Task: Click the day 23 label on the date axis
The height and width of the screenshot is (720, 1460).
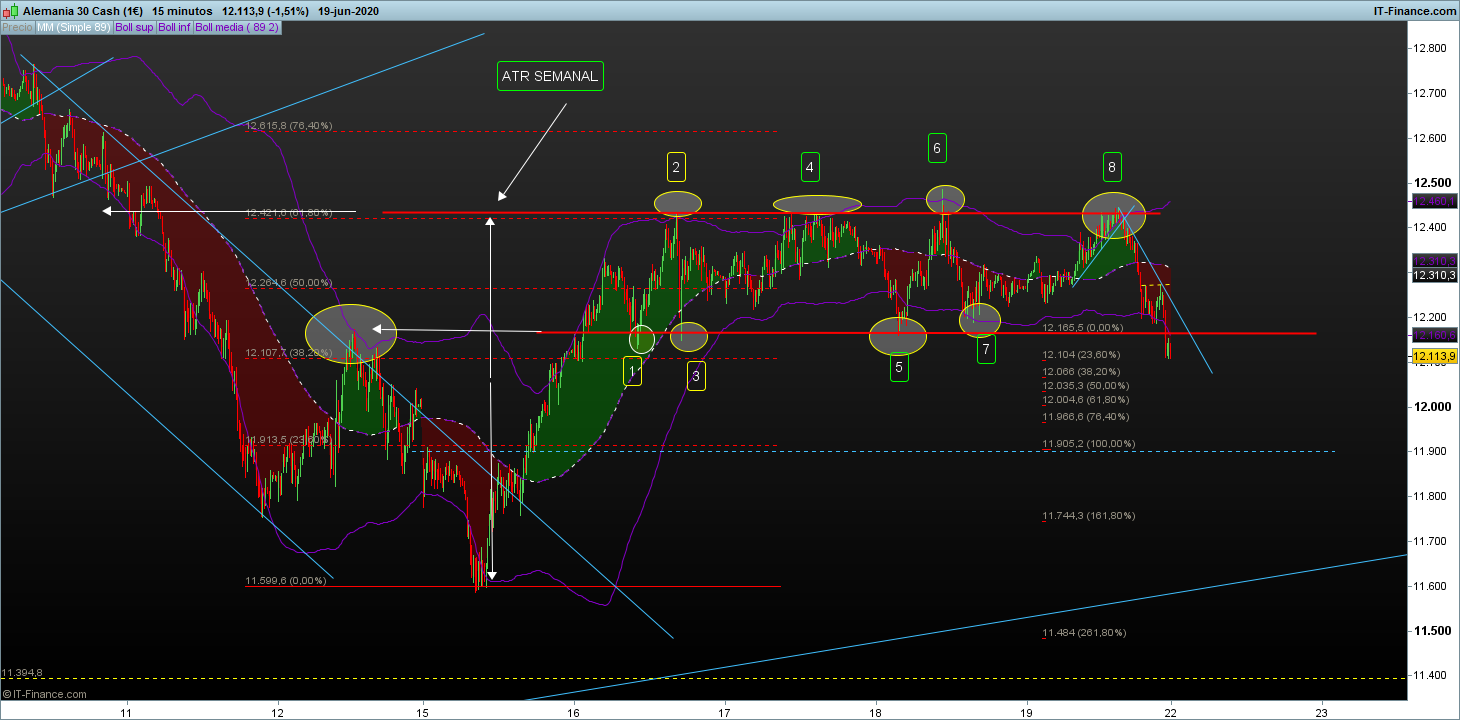Action: (1322, 712)
